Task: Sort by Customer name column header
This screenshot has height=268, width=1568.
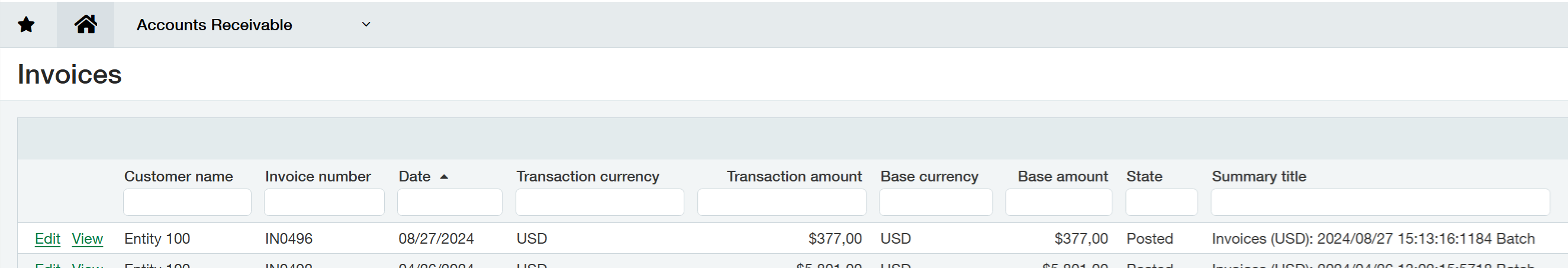Action: pyautogui.click(x=178, y=177)
